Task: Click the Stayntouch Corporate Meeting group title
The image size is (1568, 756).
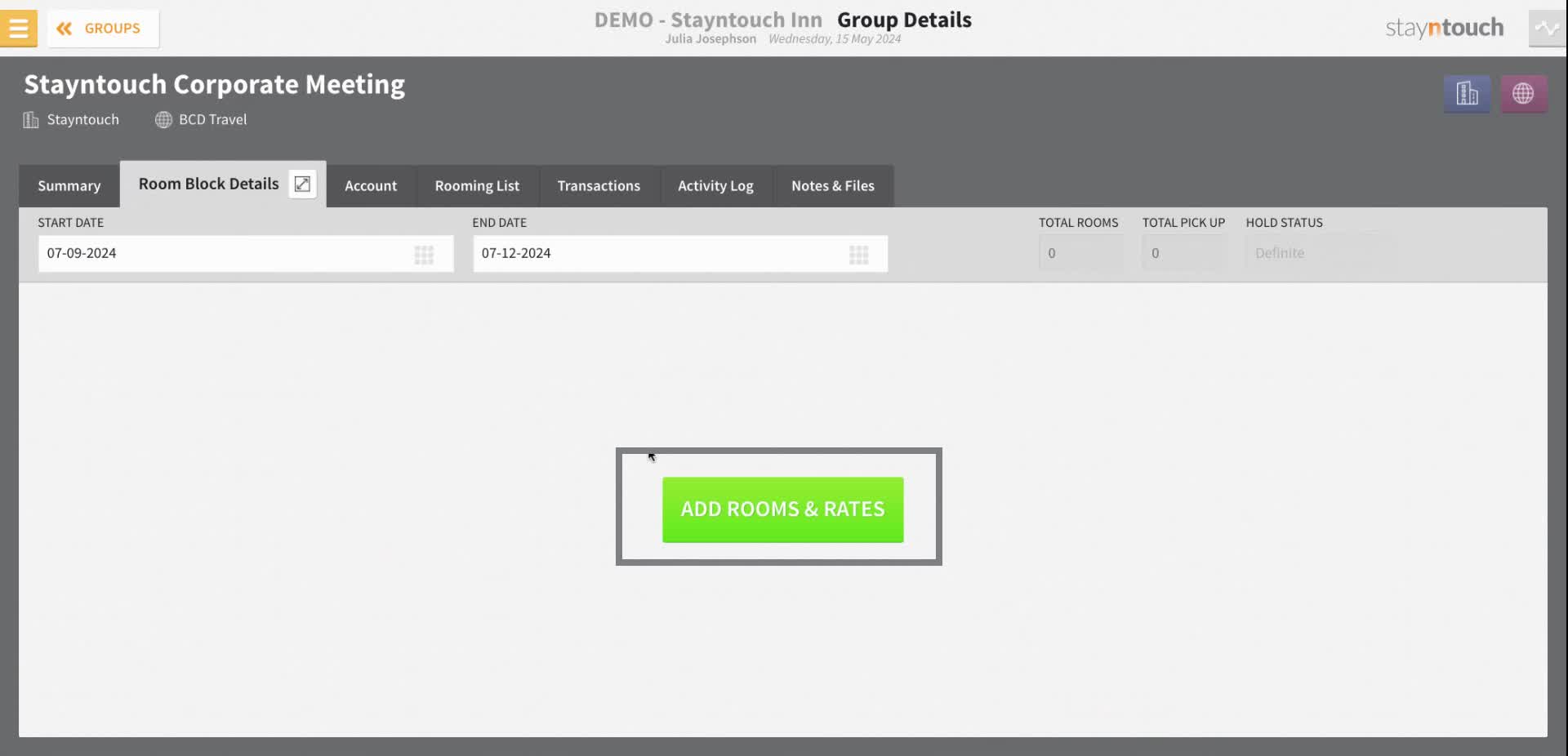Action: click(x=214, y=84)
